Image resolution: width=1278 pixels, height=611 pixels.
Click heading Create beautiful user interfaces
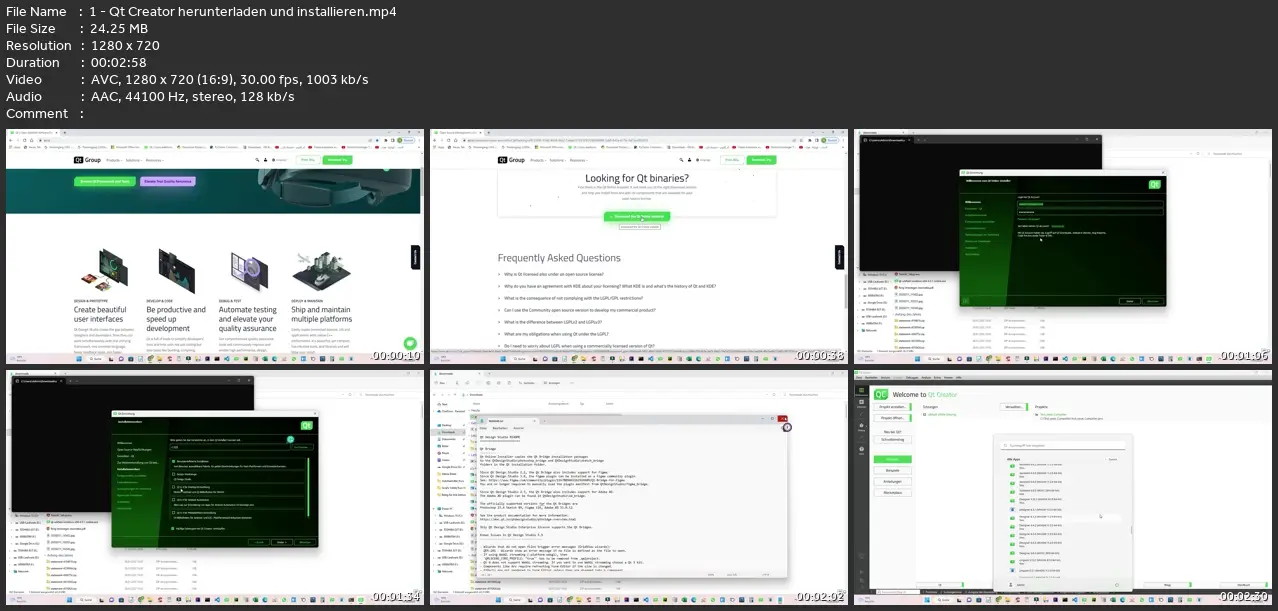(100, 315)
